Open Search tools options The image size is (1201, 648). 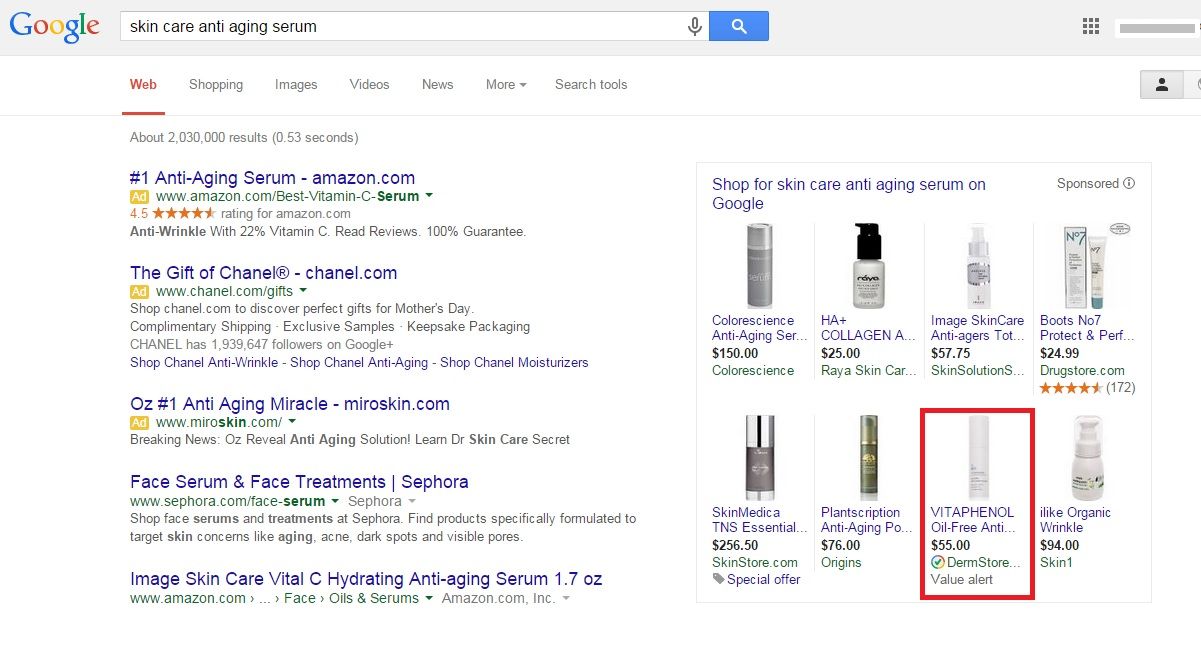(591, 85)
